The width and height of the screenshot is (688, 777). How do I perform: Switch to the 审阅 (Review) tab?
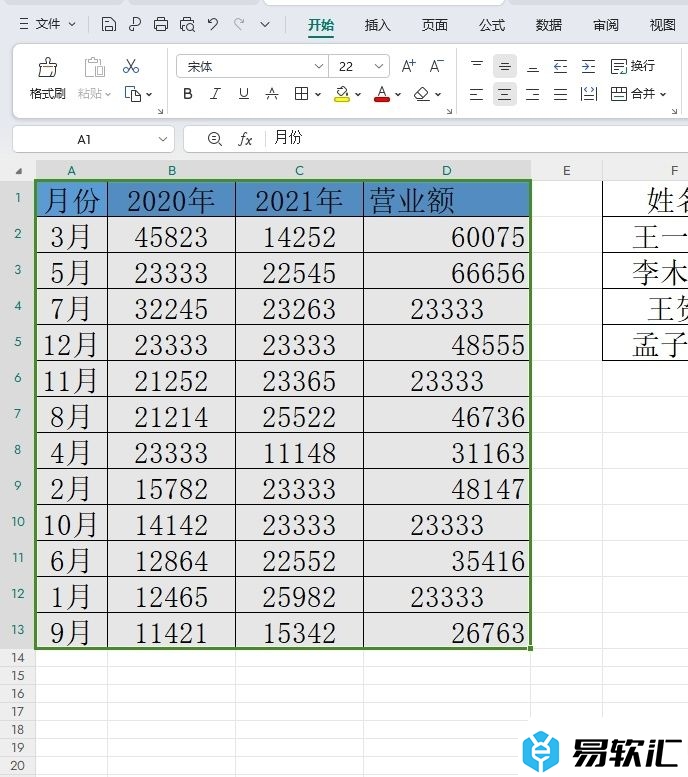pos(606,25)
